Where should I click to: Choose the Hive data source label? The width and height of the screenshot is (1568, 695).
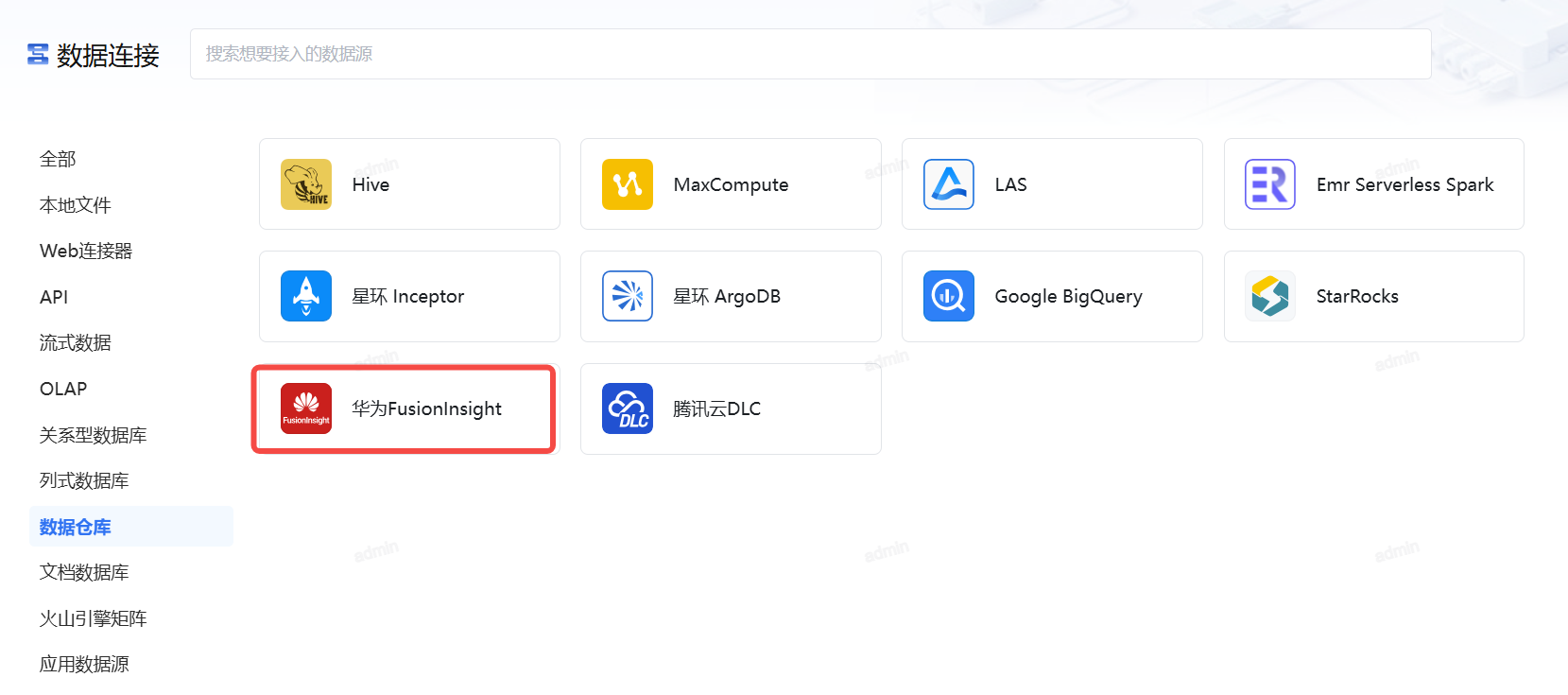coord(370,184)
